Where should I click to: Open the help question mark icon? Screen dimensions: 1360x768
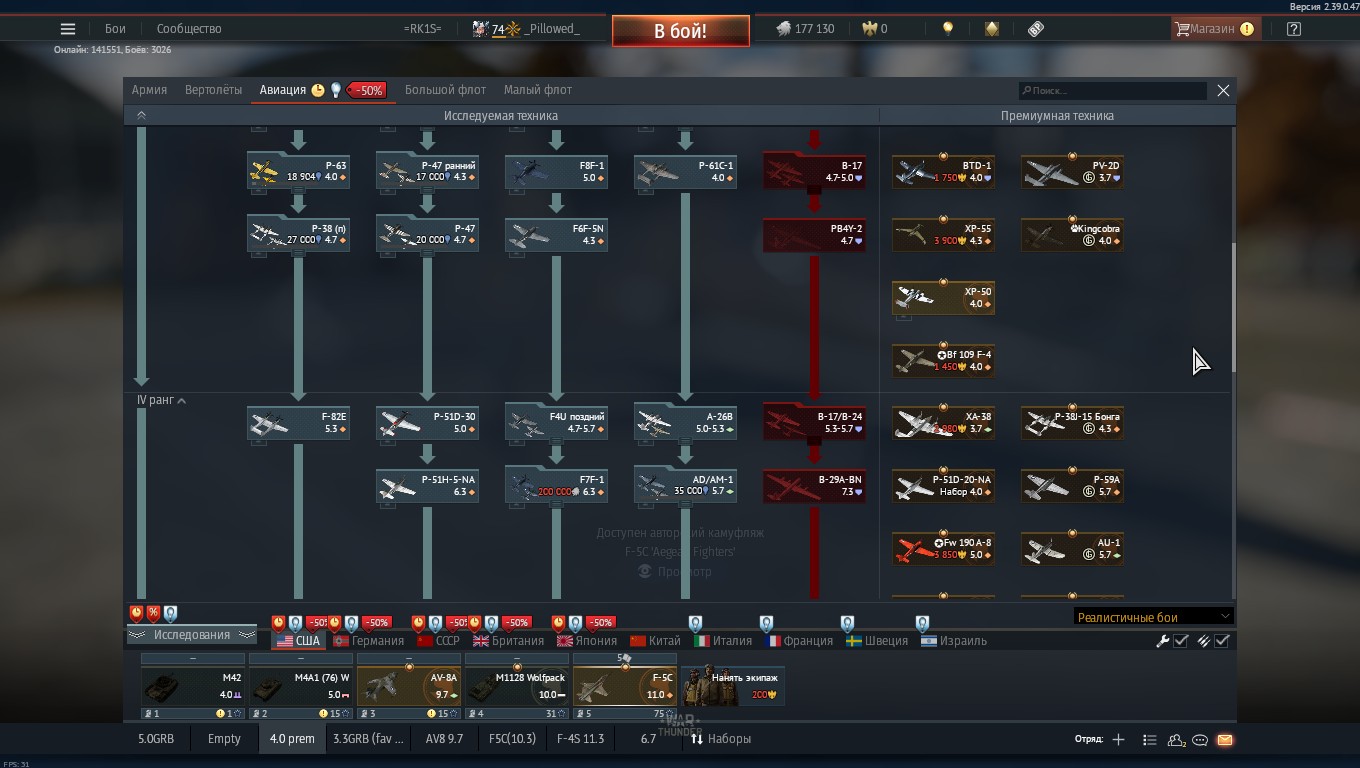[1294, 29]
